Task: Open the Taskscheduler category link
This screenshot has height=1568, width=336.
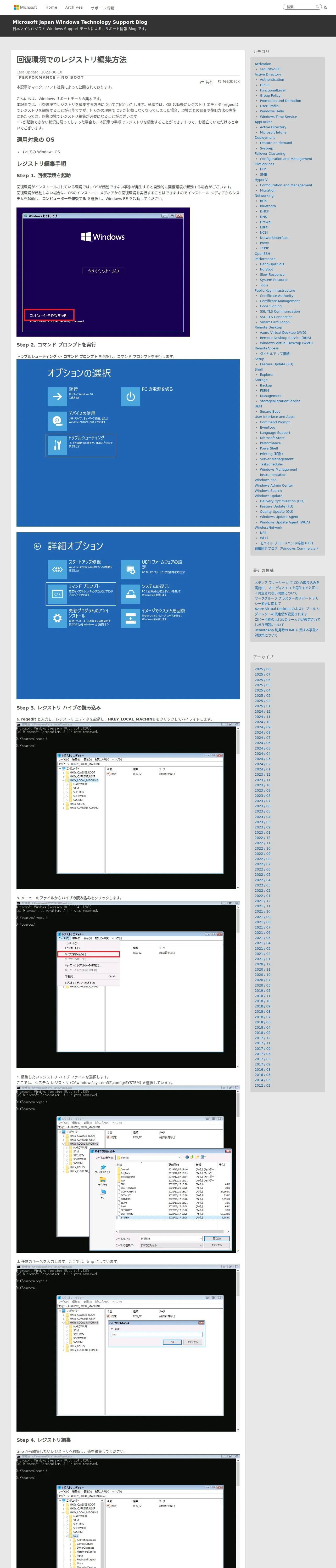Action: (x=271, y=464)
